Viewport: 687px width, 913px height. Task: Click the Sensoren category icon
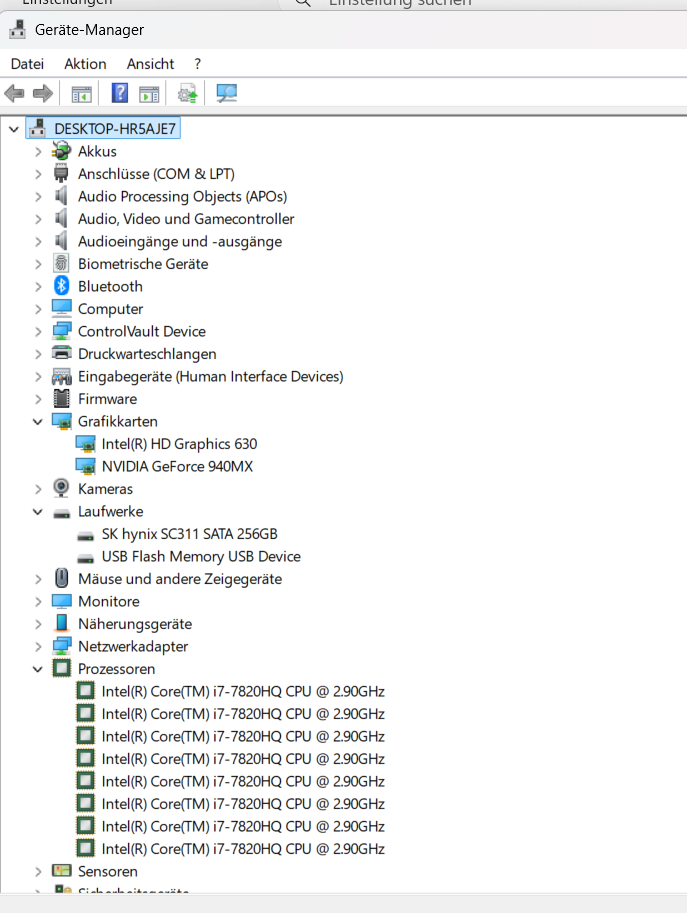[61, 870]
